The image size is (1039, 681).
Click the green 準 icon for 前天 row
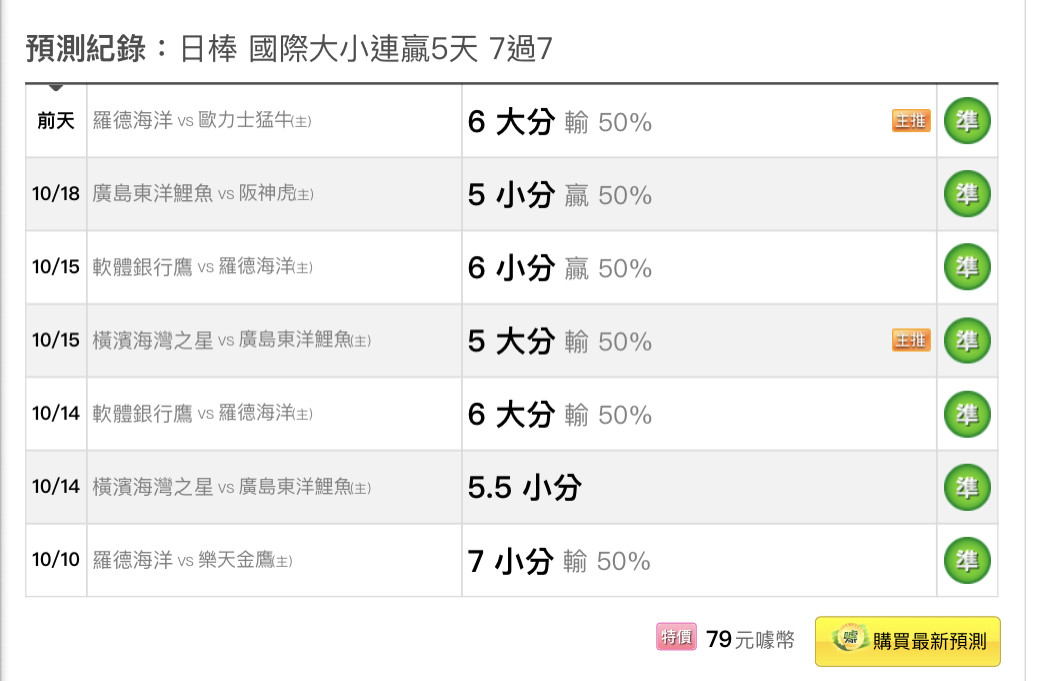tap(967, 121)
